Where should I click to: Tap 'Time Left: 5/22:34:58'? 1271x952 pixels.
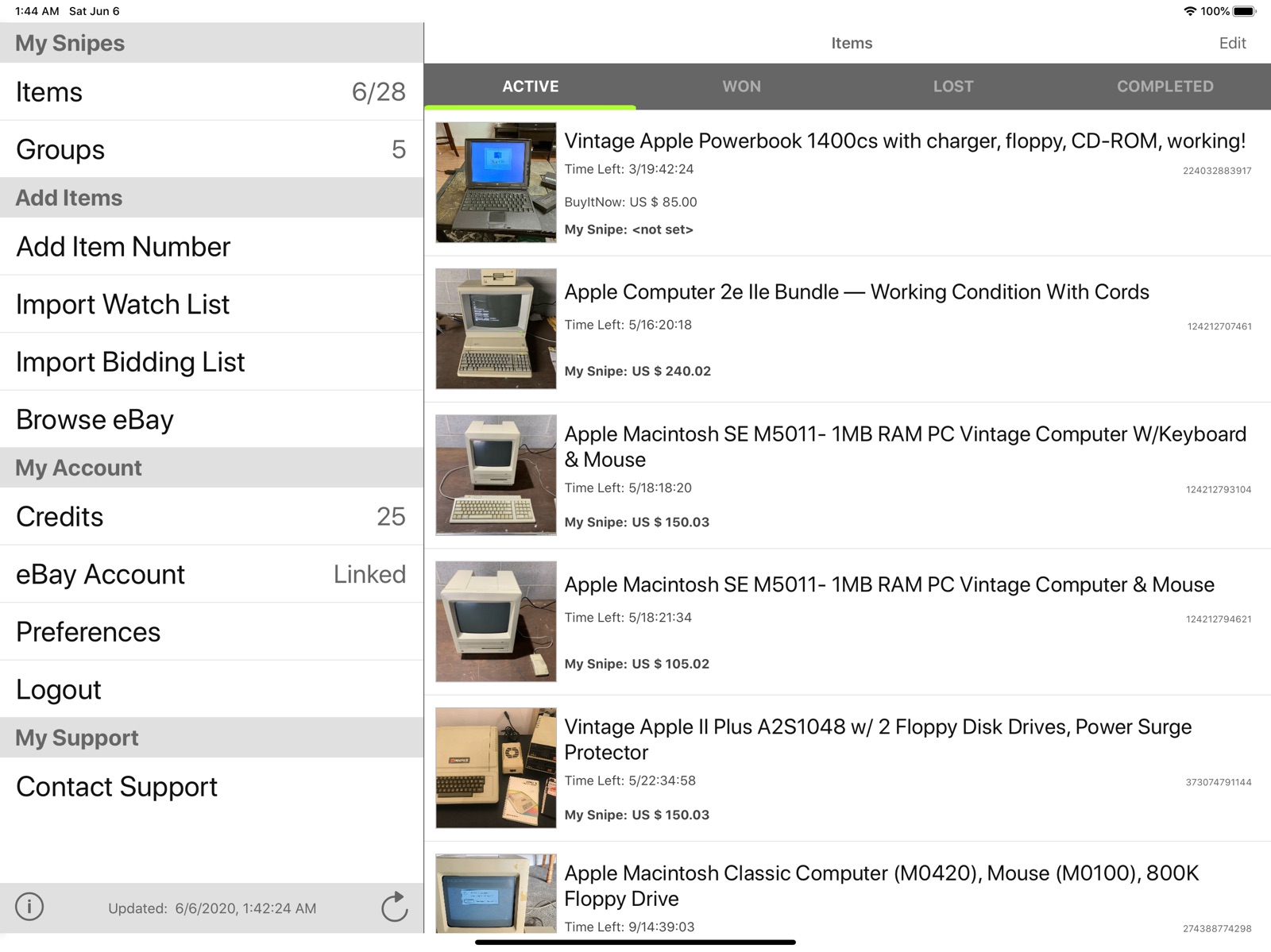[630, 780]
